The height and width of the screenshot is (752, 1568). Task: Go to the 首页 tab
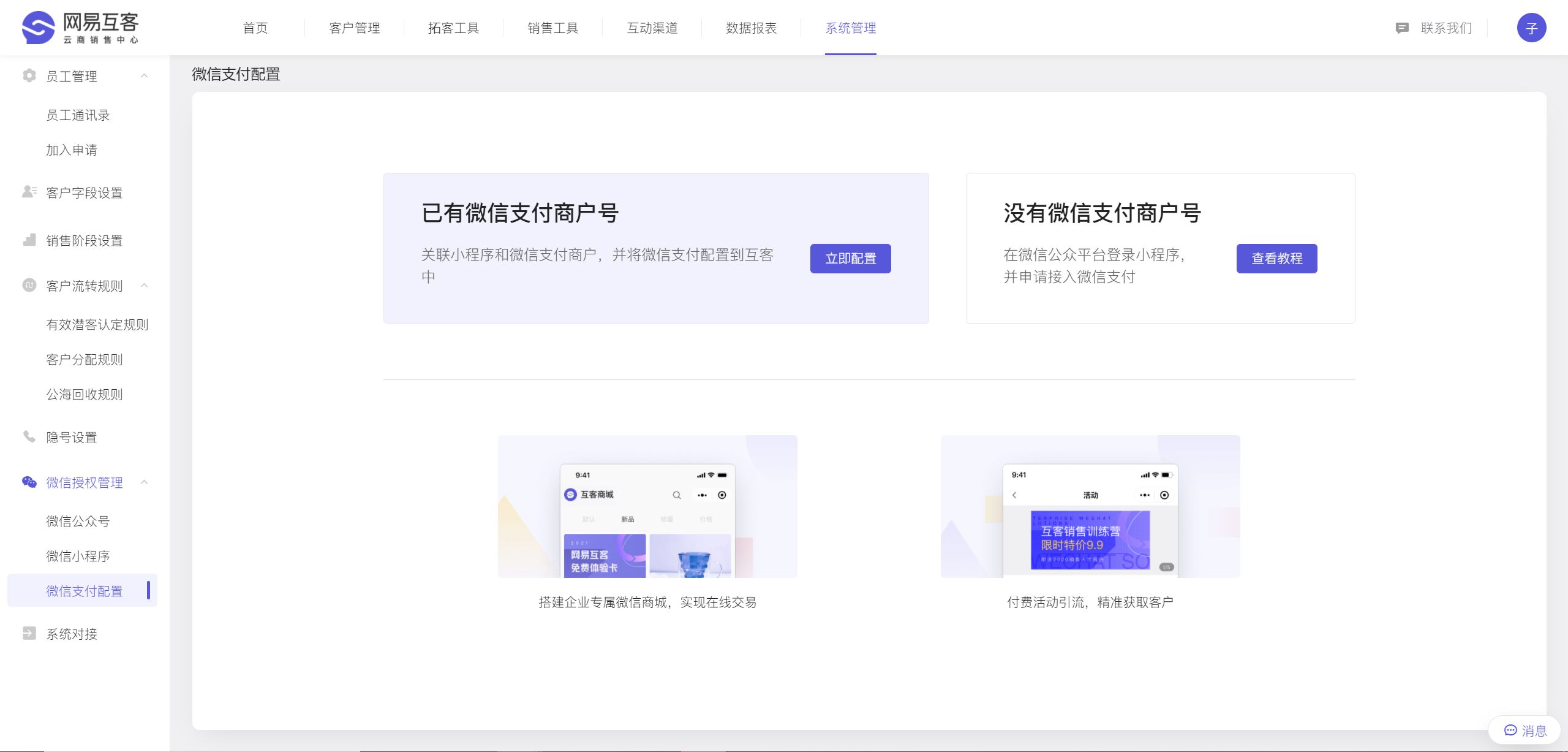coord(255,28)
